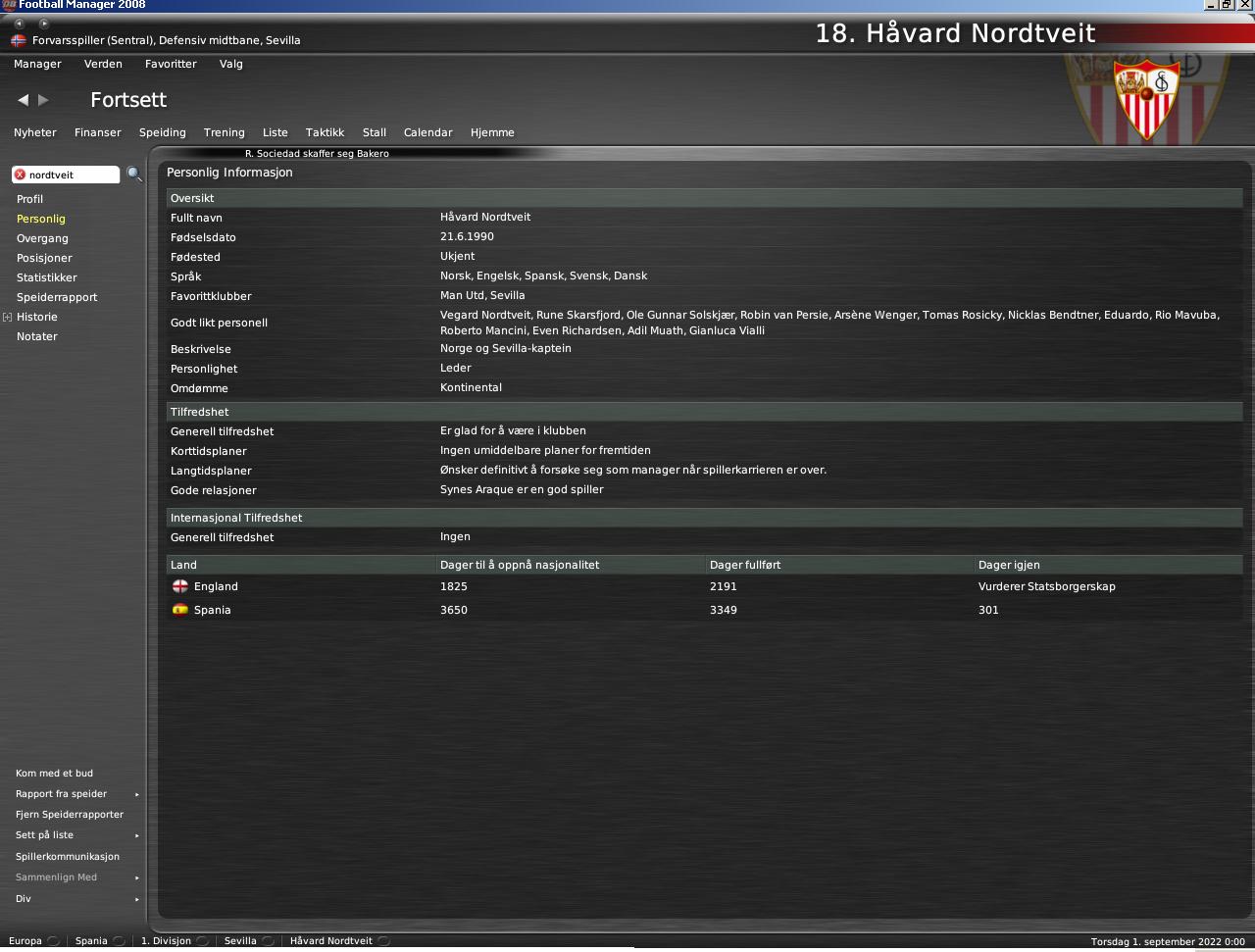1255x952 pixels.
Task: Click Favorittklubber value Man Utd, Sevilla
Action: click(482, 295)
